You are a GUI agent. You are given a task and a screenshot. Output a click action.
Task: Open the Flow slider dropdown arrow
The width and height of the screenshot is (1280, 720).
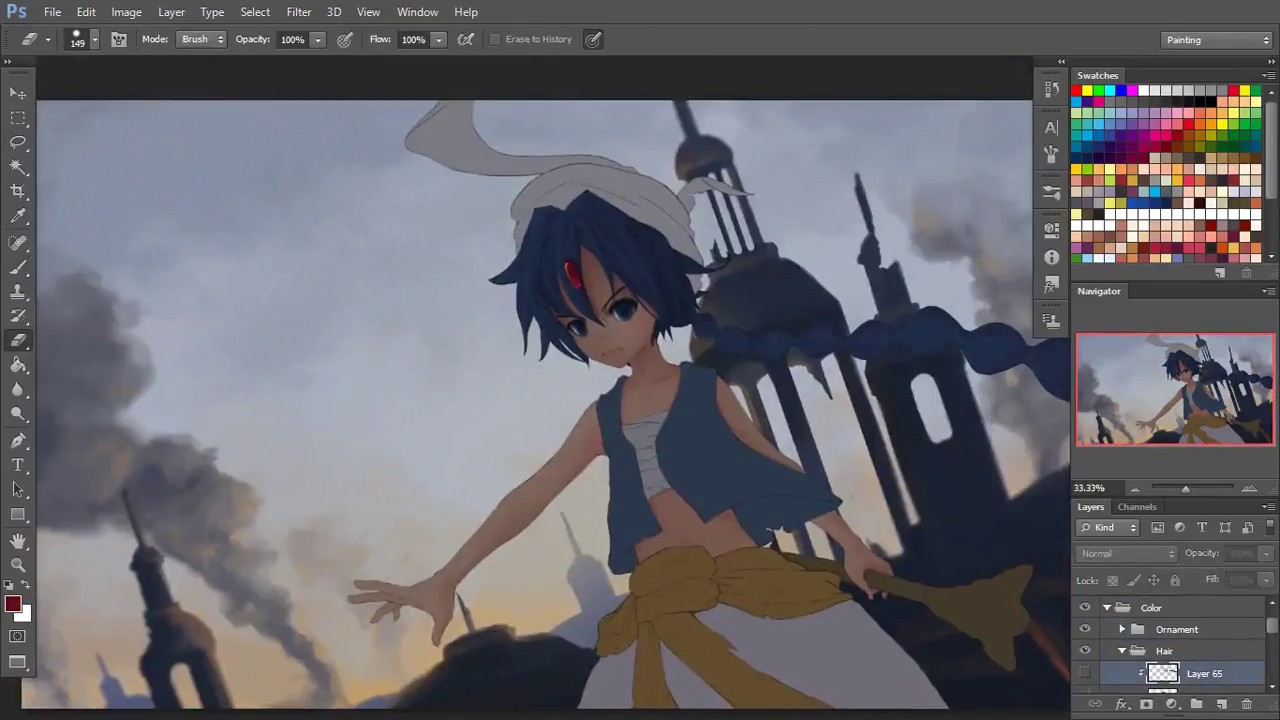438,40
